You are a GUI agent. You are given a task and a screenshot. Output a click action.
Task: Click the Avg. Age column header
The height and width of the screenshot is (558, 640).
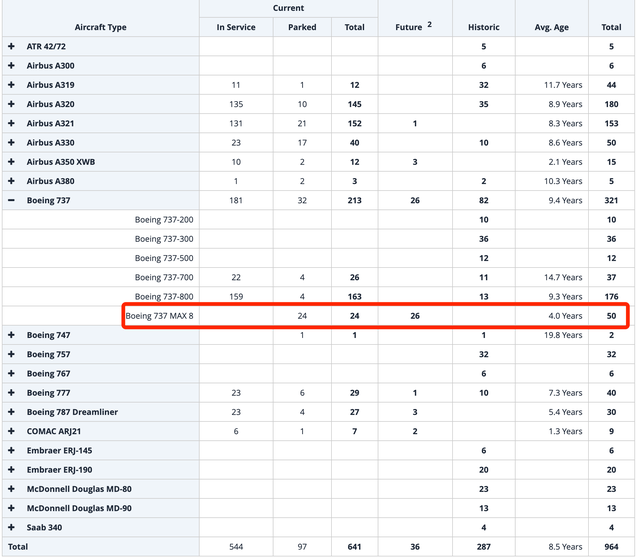(x=551, y=27)
